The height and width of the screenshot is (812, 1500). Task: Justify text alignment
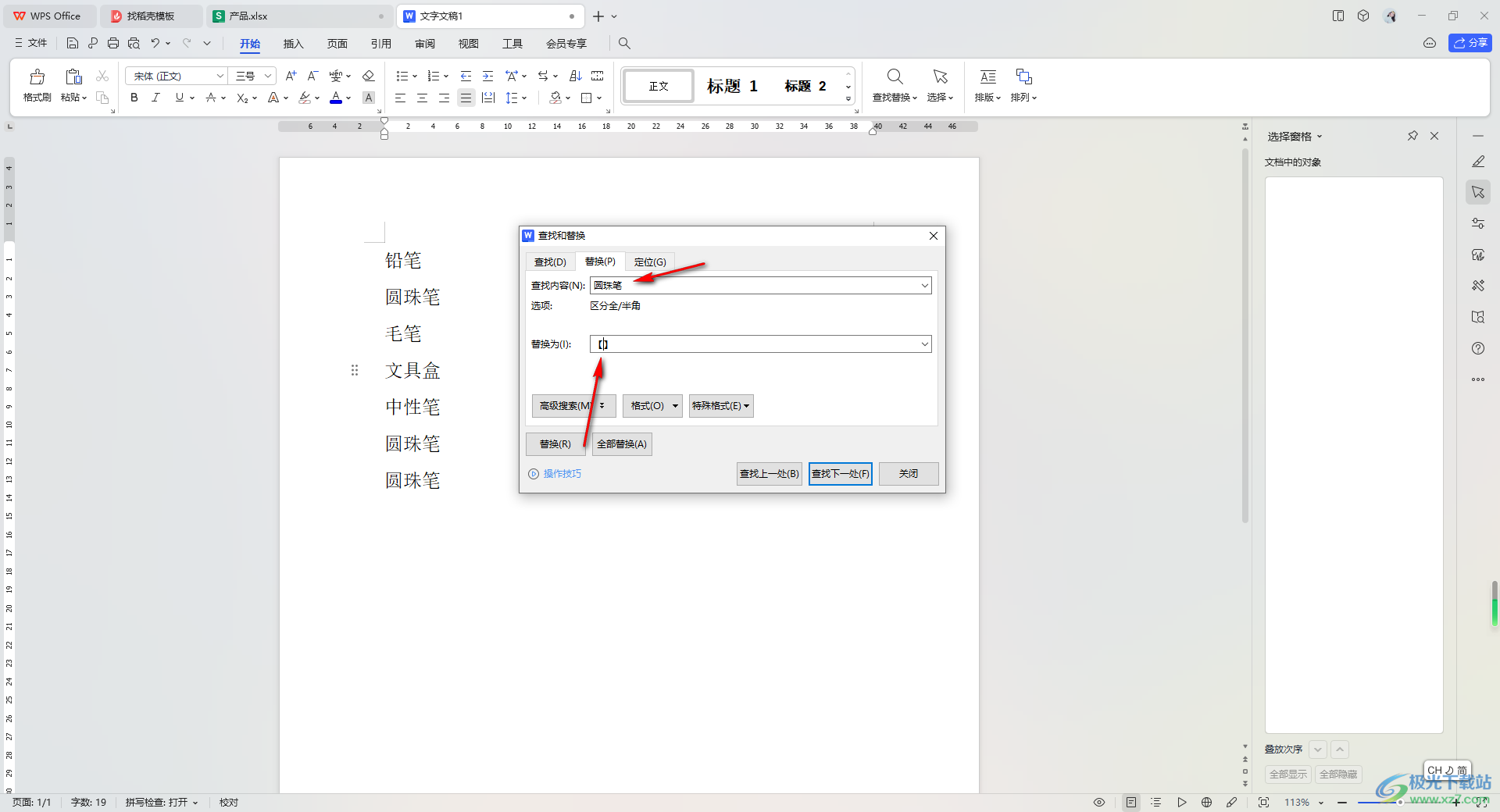click(466, 98)
